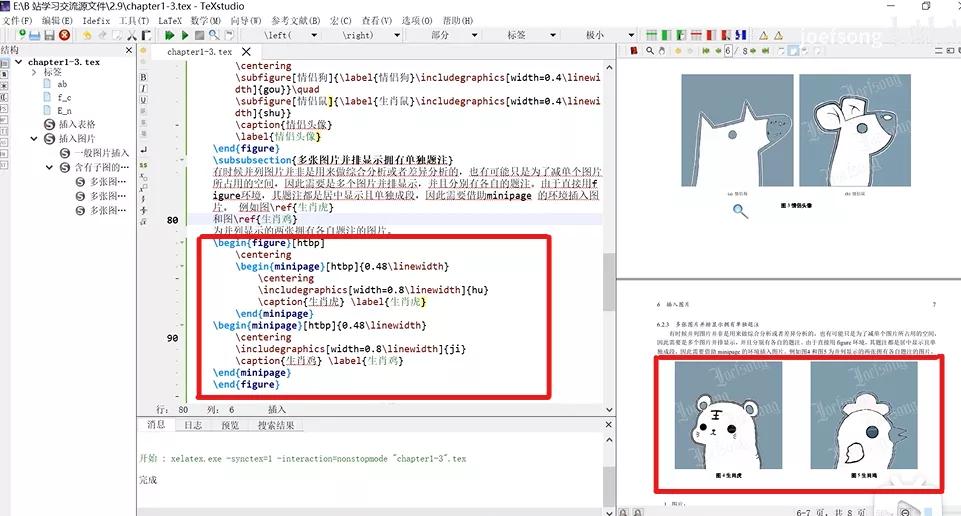Switch to the 搜索结果 search results tab
This screenshot has height=516, width=961.
[276, 425]
